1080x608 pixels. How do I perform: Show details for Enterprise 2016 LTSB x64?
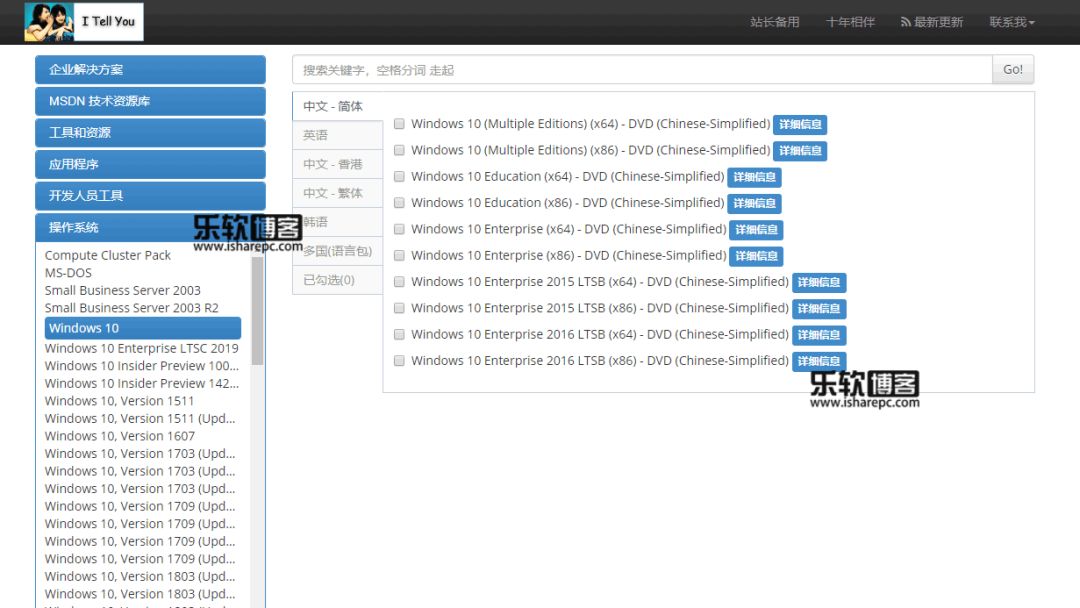tap(819, 335)
